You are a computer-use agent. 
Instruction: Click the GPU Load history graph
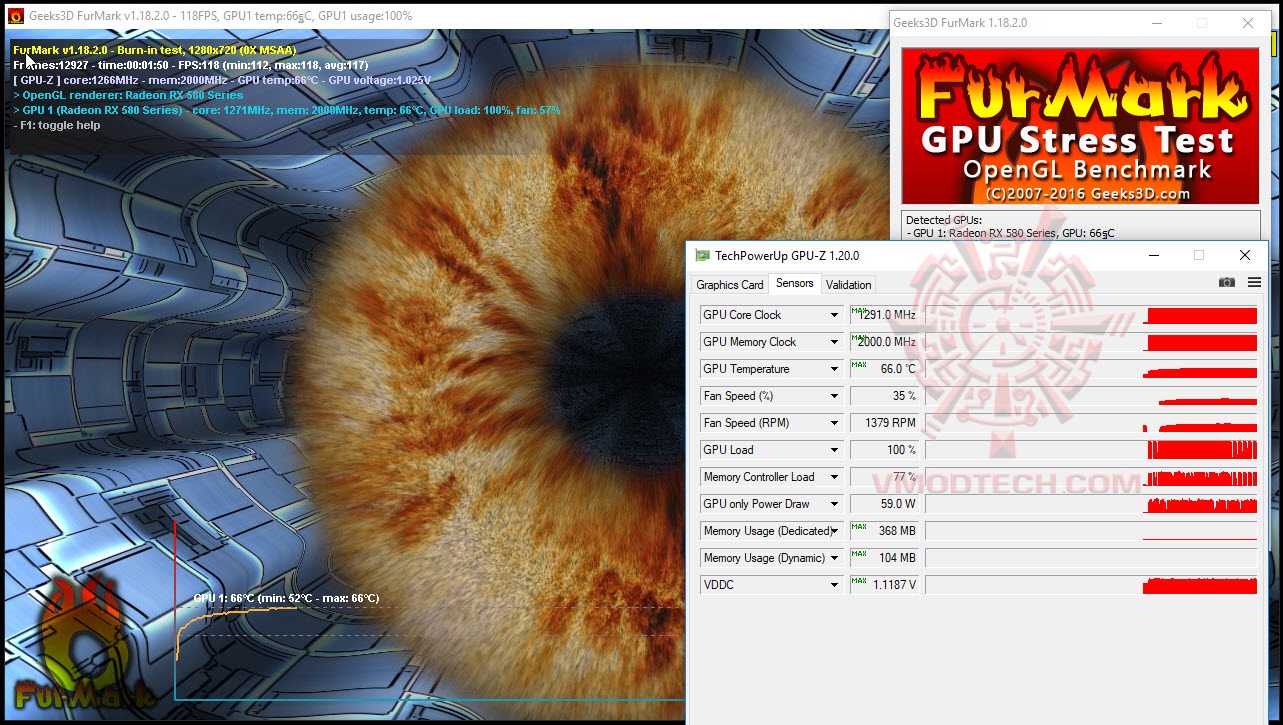point(1091,450)
